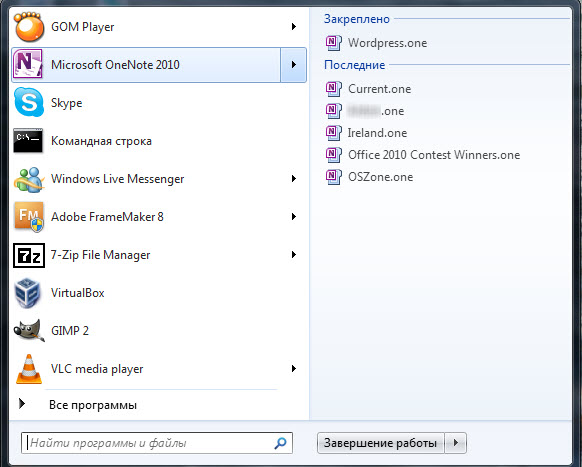Image resolution: width=582 pixels, height=467 pixels.
Task: Click the VirtualBox cube icon
Action: (x=28, y=293)
